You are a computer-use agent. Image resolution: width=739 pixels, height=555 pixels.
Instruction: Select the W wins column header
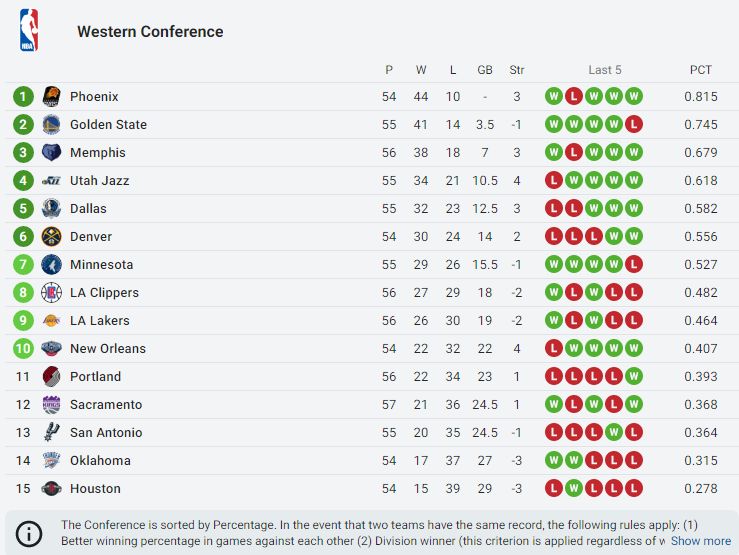tap(421, 70)
